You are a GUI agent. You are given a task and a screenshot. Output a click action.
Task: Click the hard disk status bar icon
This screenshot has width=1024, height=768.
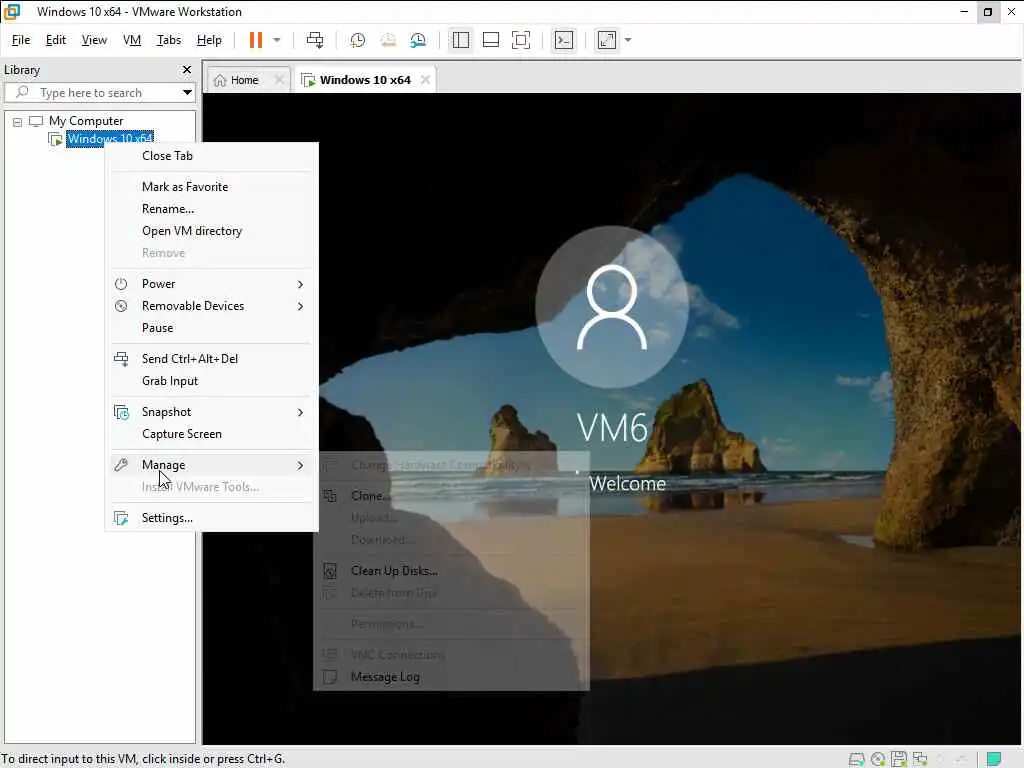point(856,759)
